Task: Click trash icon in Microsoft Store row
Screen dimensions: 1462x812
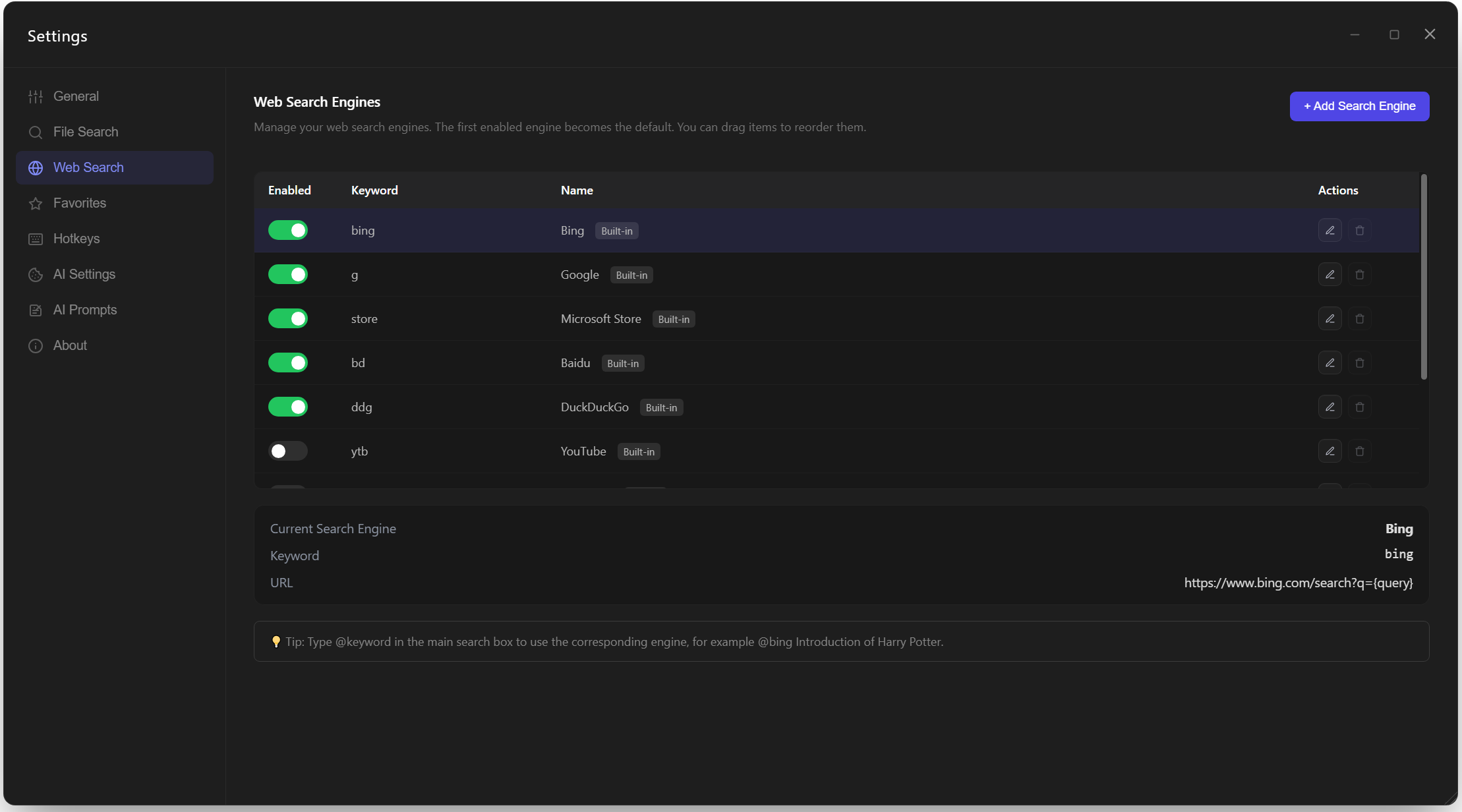Action: 1359,318
